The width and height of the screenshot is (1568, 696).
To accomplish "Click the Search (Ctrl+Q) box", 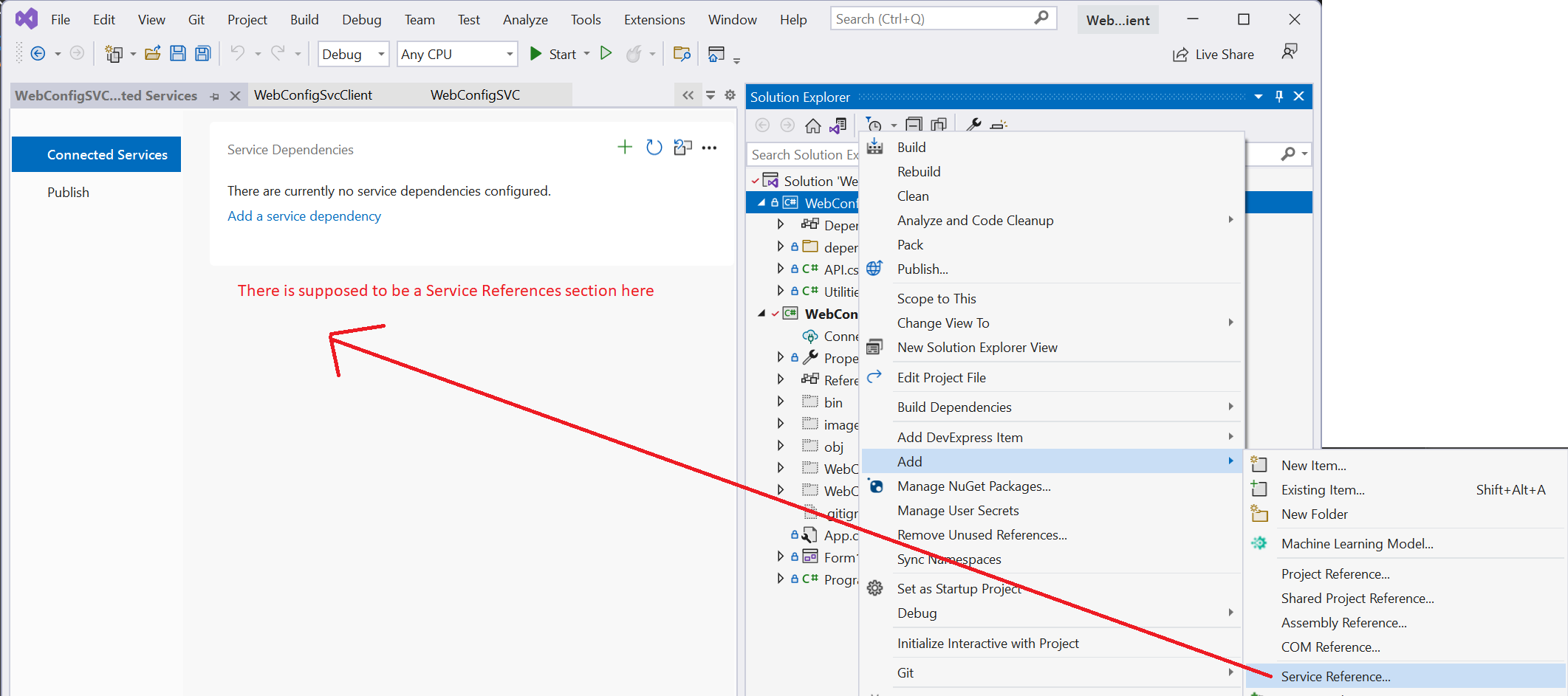I will [x=943, y=18].
